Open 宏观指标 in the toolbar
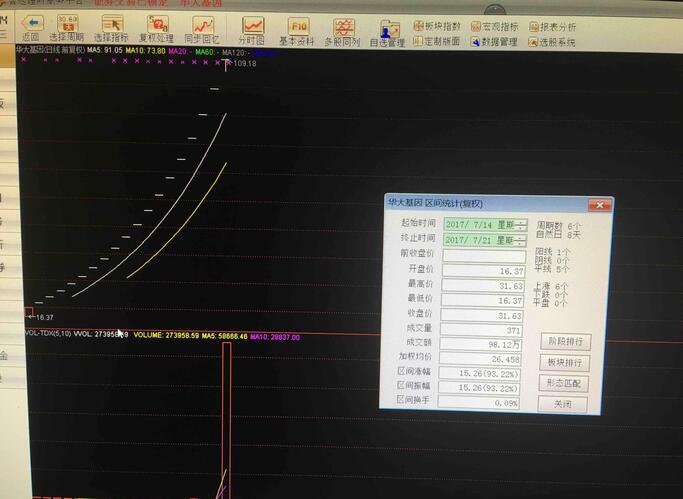 [x=494, y=27]
